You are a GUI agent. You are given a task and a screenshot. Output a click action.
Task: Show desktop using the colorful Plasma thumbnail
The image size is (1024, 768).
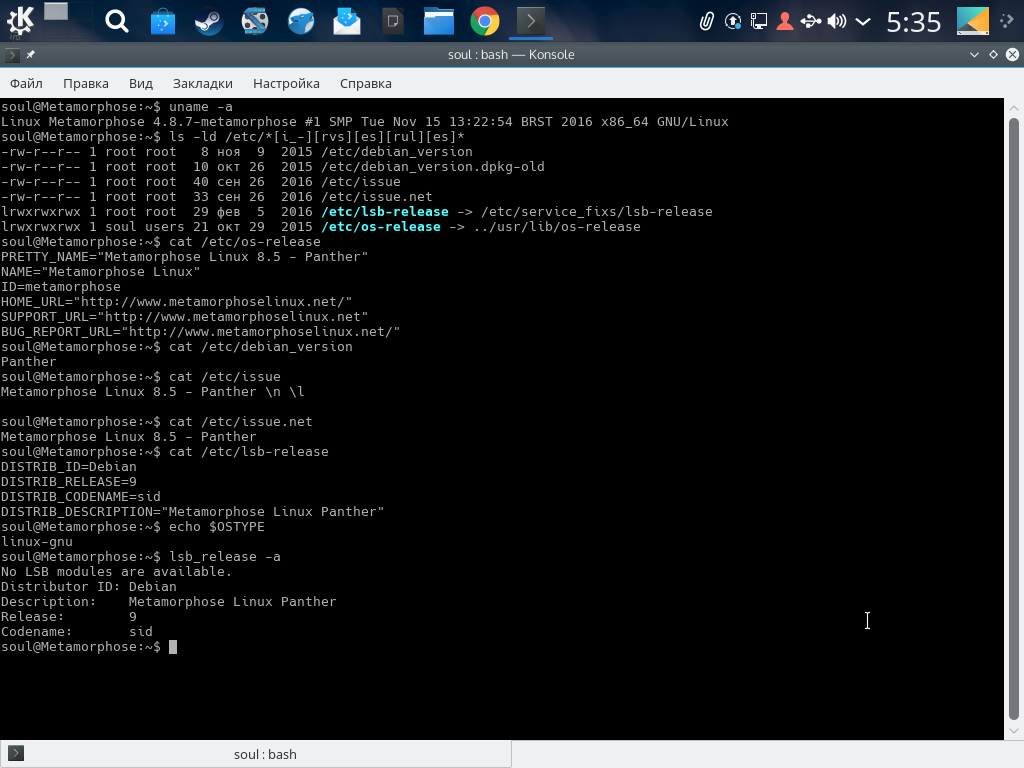972,21
